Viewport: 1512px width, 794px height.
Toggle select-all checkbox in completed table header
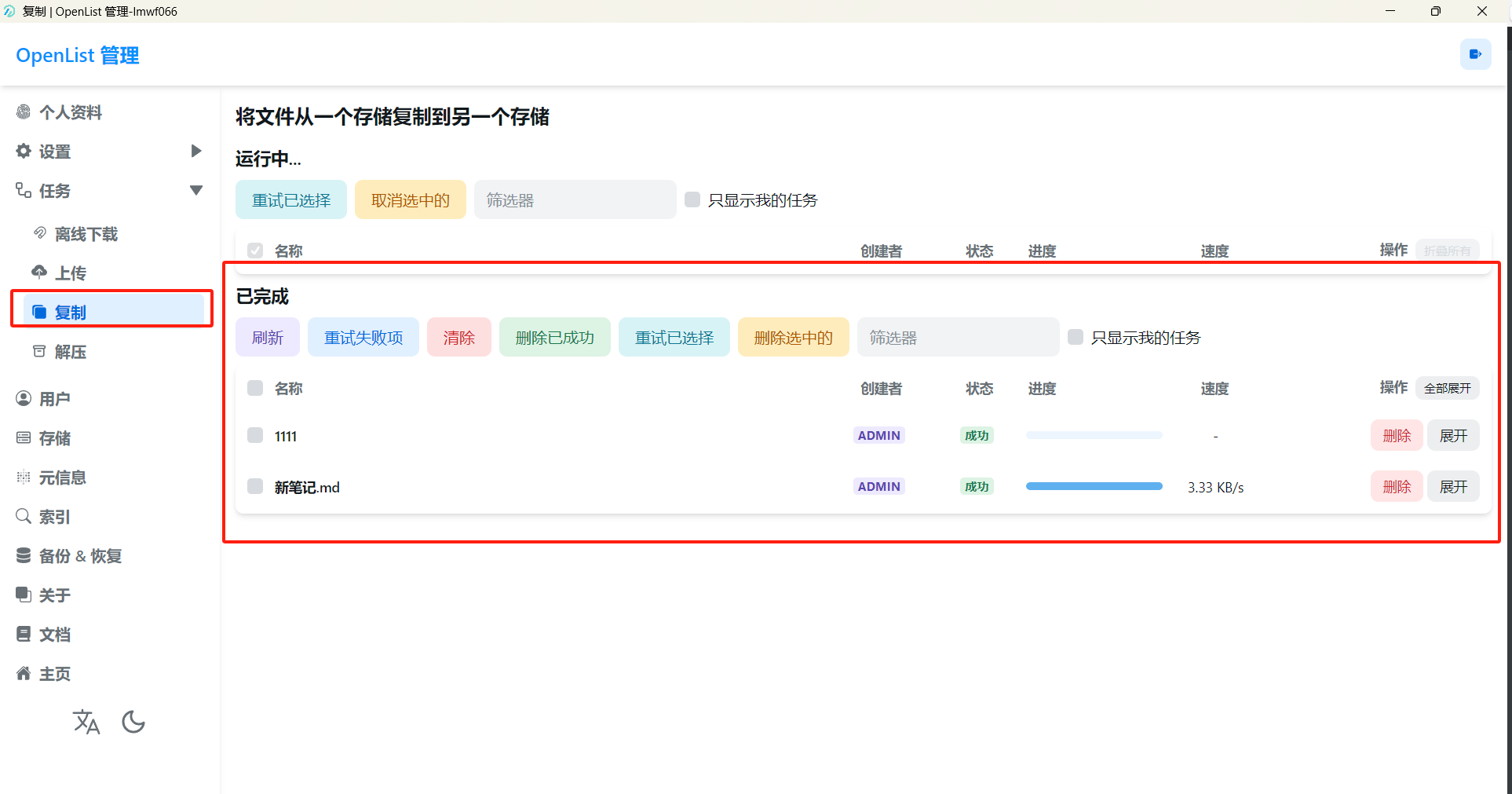(x=255, y=388)
